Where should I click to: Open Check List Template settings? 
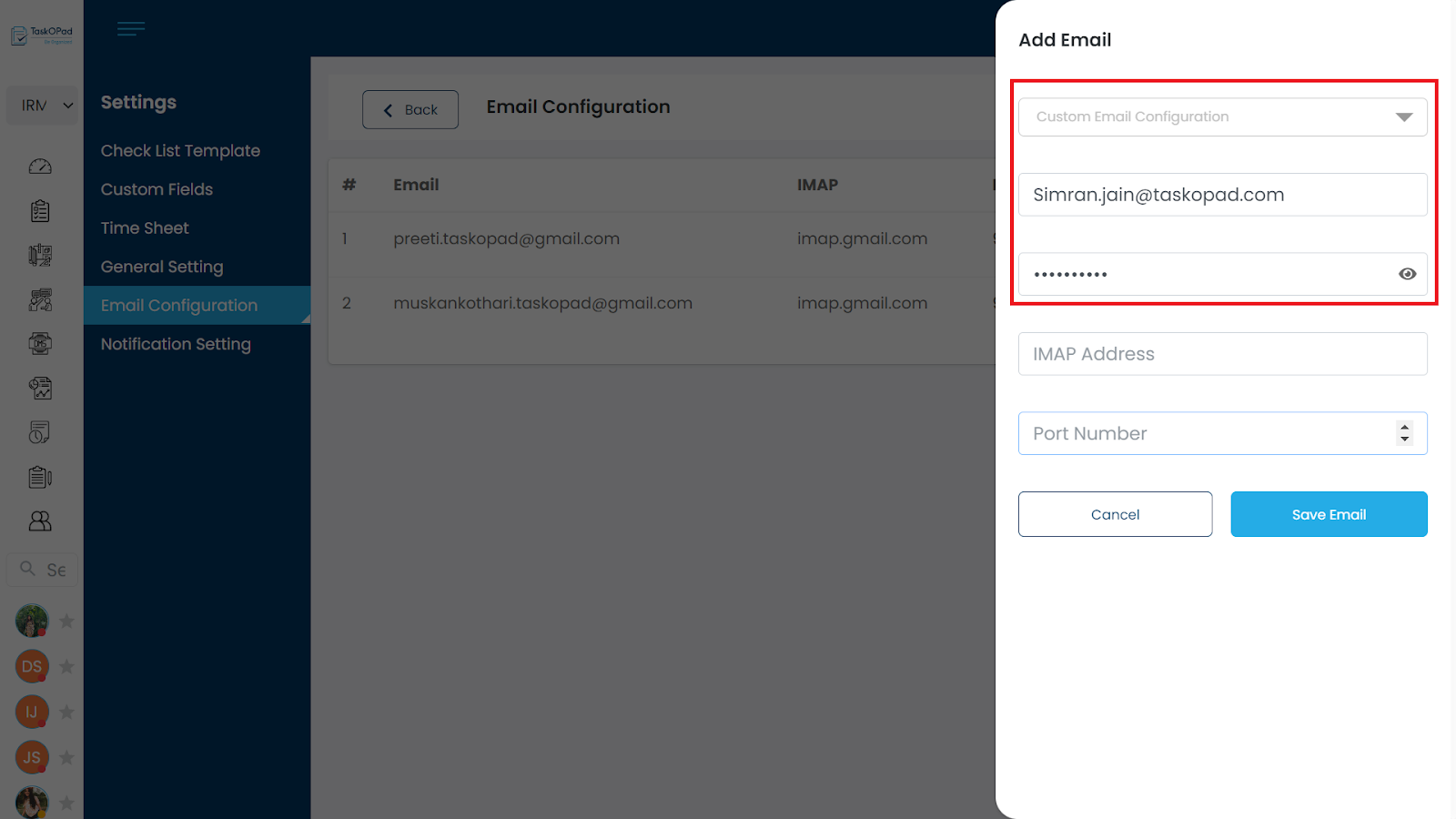[x=180, y=151]
